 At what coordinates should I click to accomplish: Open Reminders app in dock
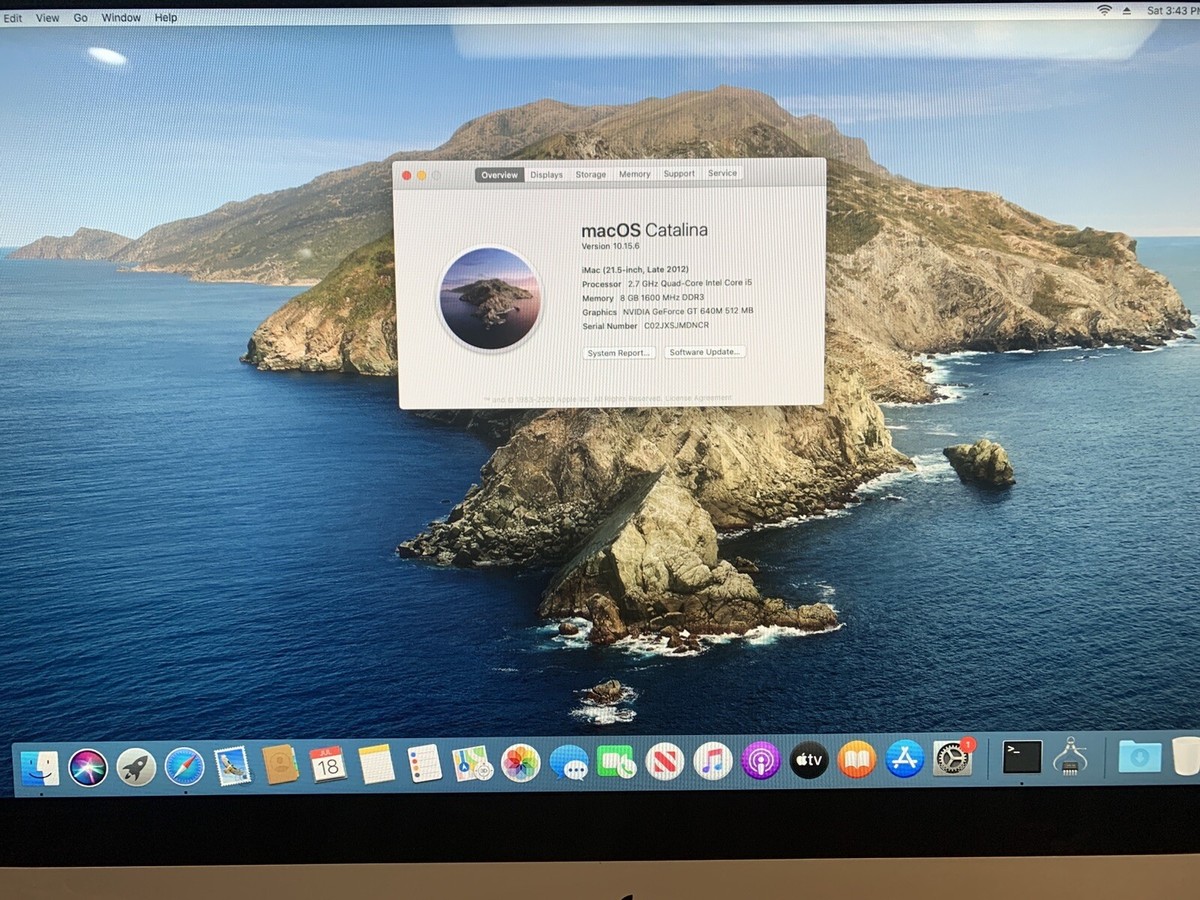pyautogui.click(x=425, y=764)
